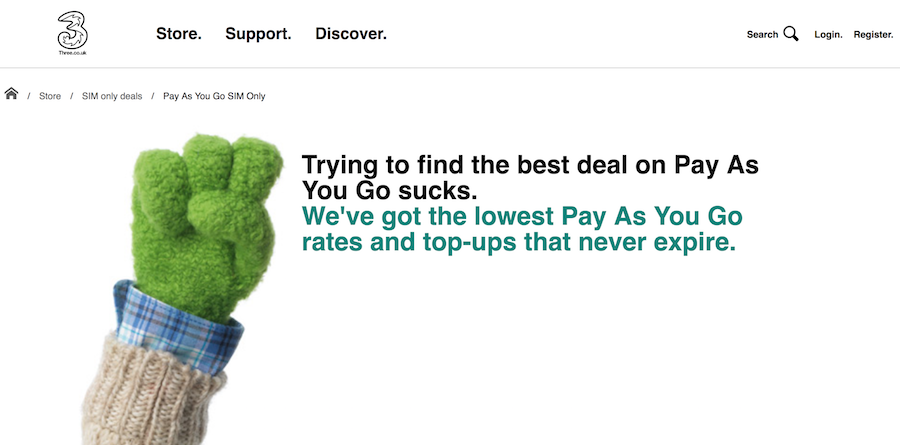900x445 pixels.
Task: Open the Store. navigation menu
Action: point(179,34)
